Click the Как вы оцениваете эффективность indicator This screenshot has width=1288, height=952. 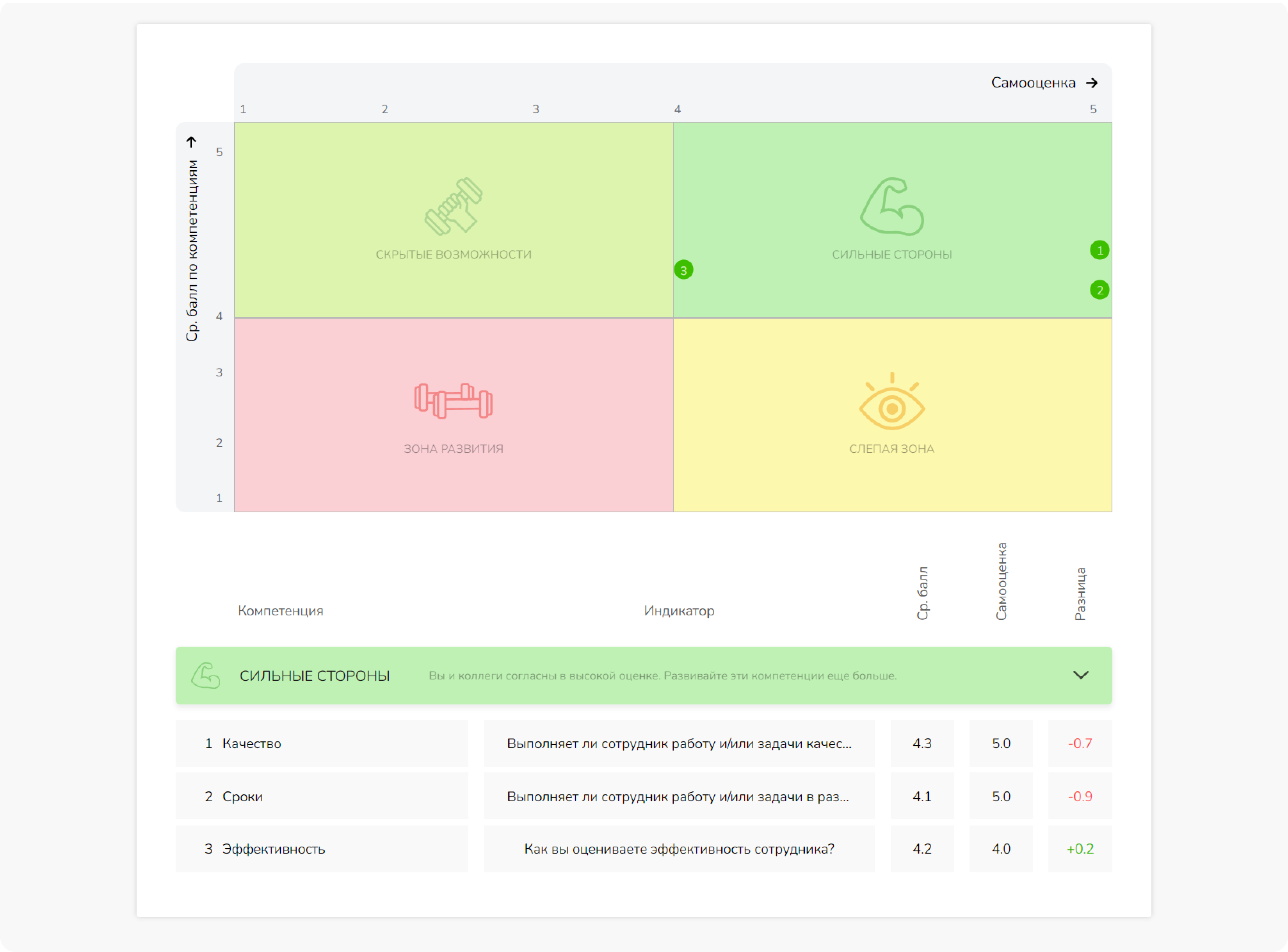click(679, 849)
